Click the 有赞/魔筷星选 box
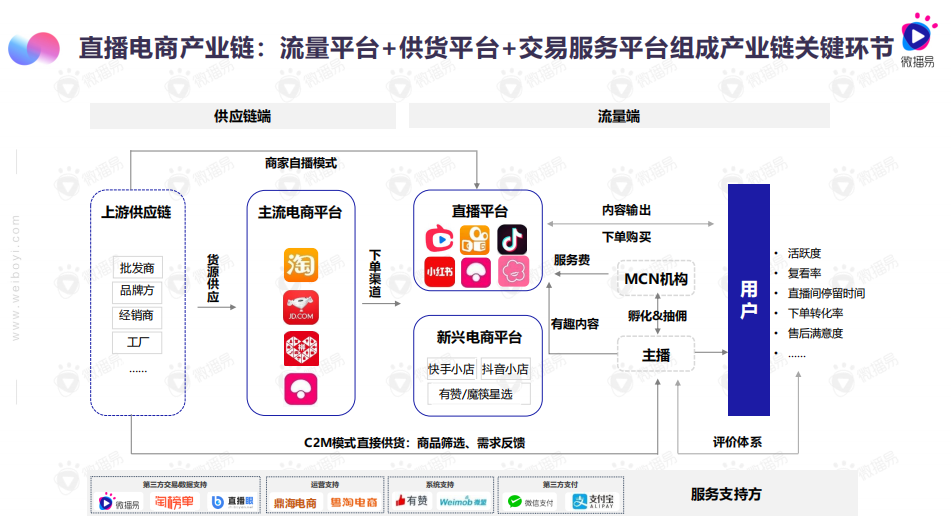This screenshot has height=519, width=951. (478, 394)
